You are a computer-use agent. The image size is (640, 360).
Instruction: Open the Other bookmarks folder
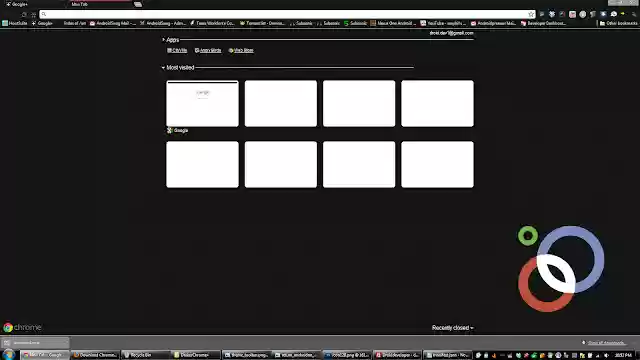coord(618,23)
